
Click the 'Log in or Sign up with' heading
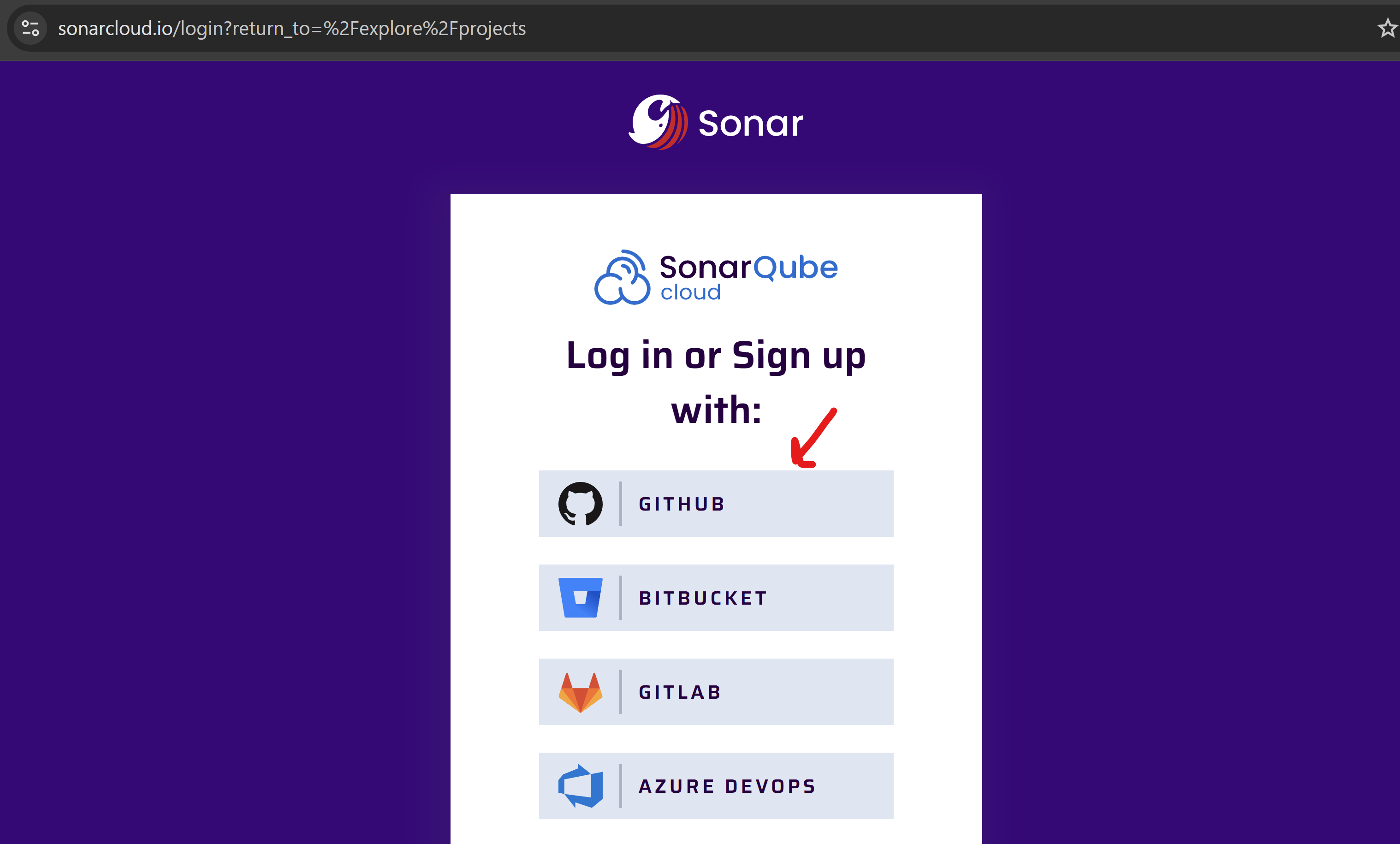coord(716,382)
